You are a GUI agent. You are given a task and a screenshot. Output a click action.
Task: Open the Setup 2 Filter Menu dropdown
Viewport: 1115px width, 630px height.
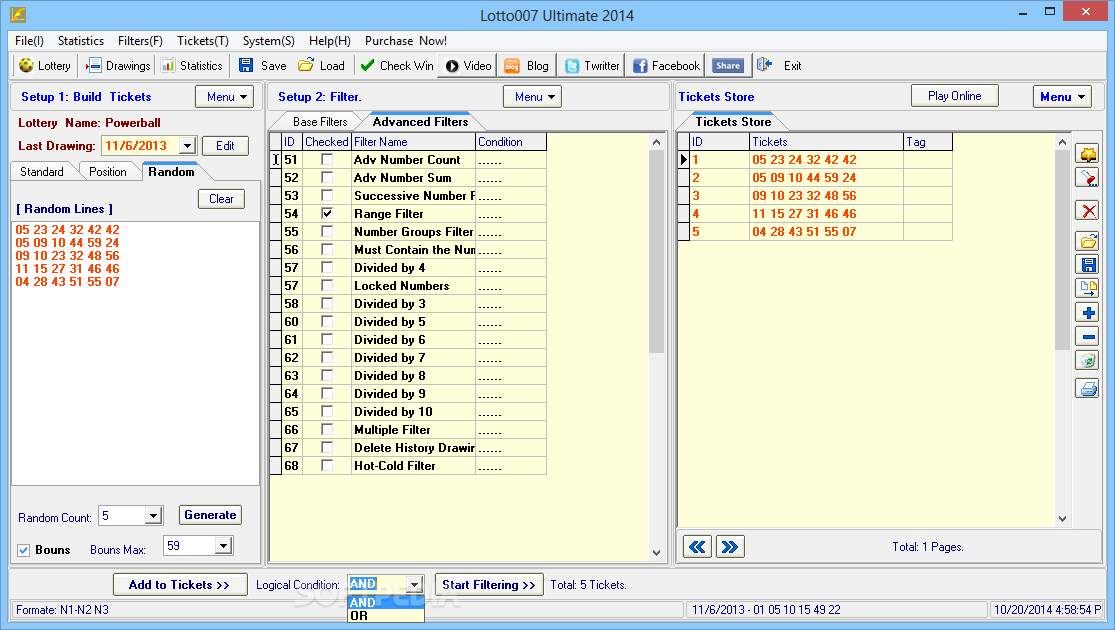coord(532,97)
